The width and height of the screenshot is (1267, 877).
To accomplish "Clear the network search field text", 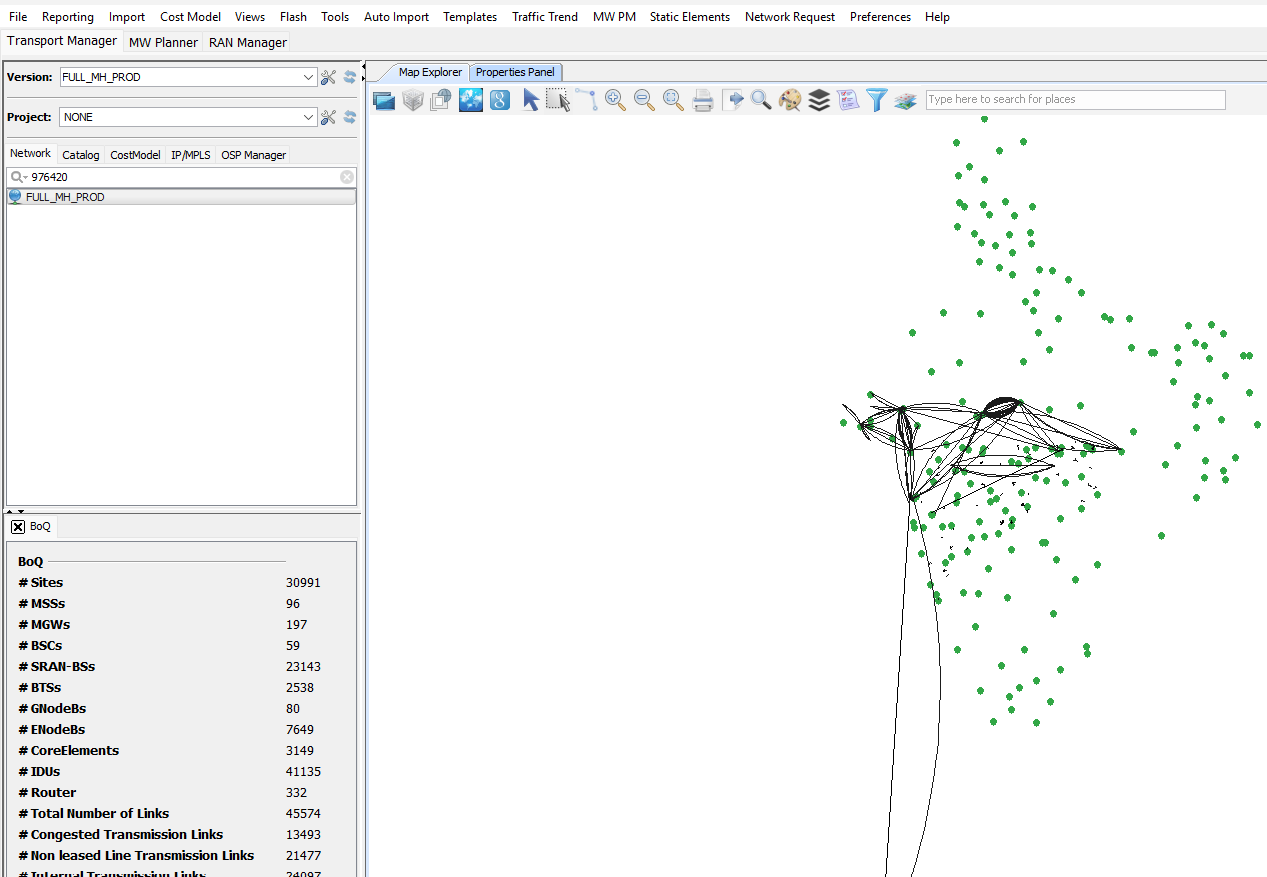I will [x=347, y=177].
